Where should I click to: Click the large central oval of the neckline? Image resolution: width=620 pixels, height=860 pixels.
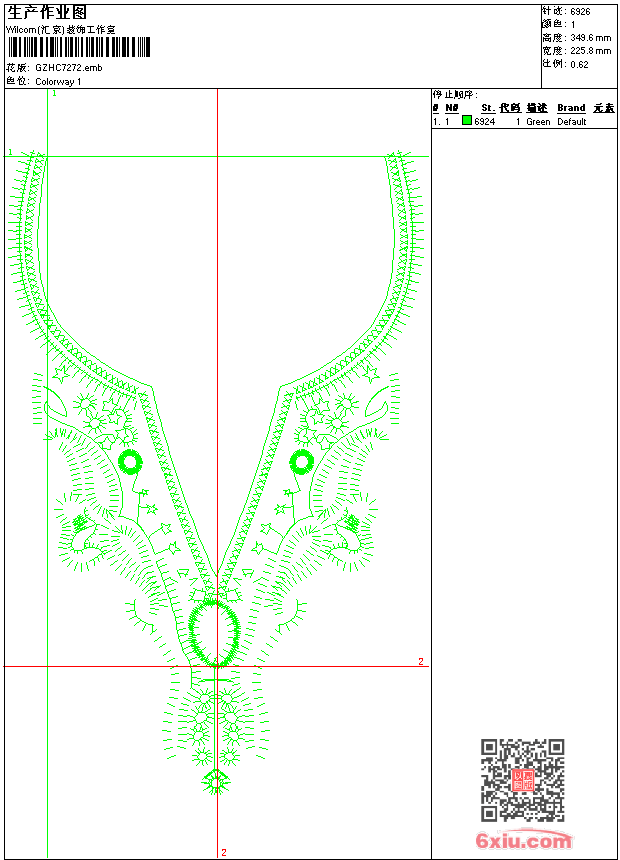point(214,632)
